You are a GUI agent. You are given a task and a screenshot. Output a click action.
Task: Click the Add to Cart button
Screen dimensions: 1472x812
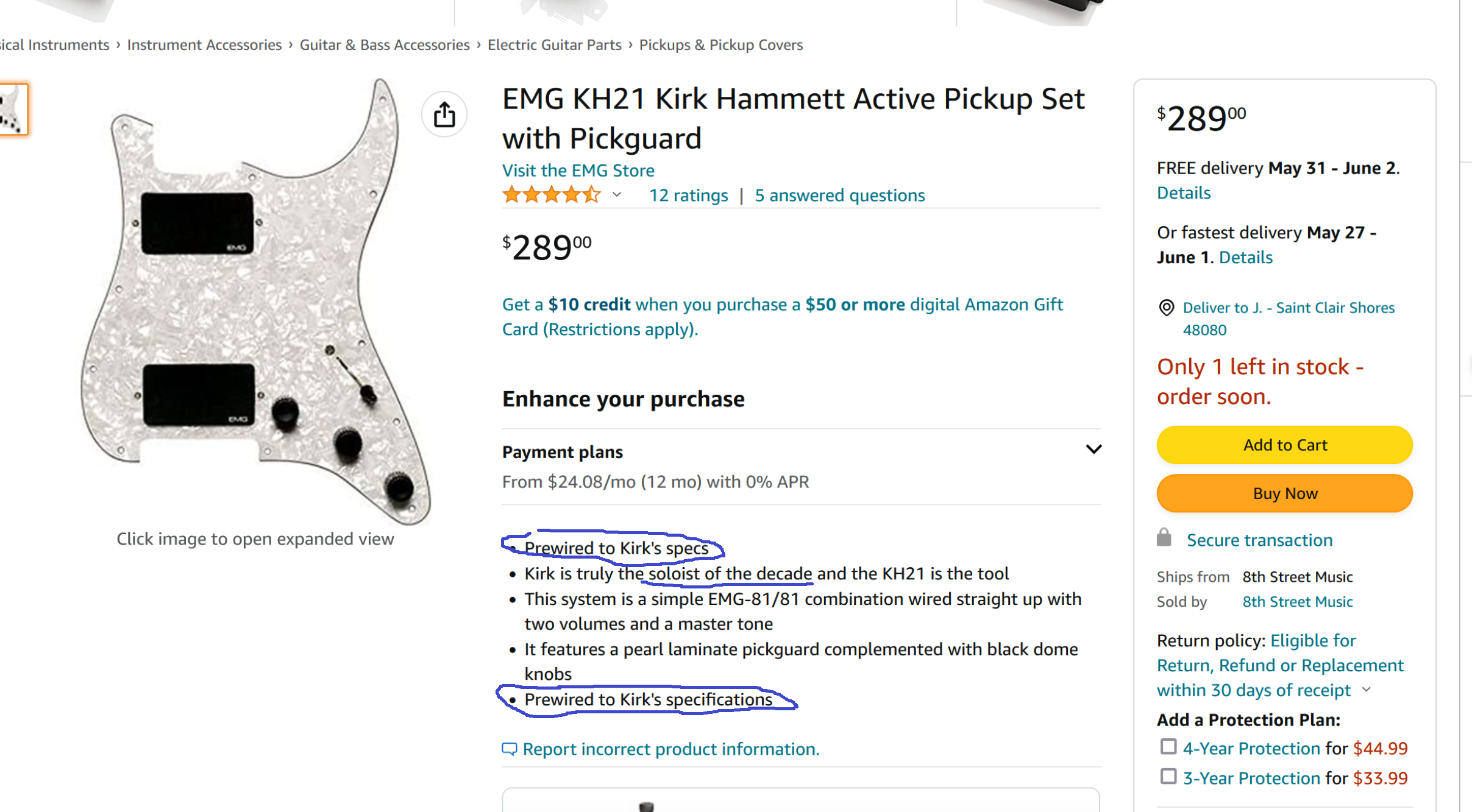point(1284,445)
